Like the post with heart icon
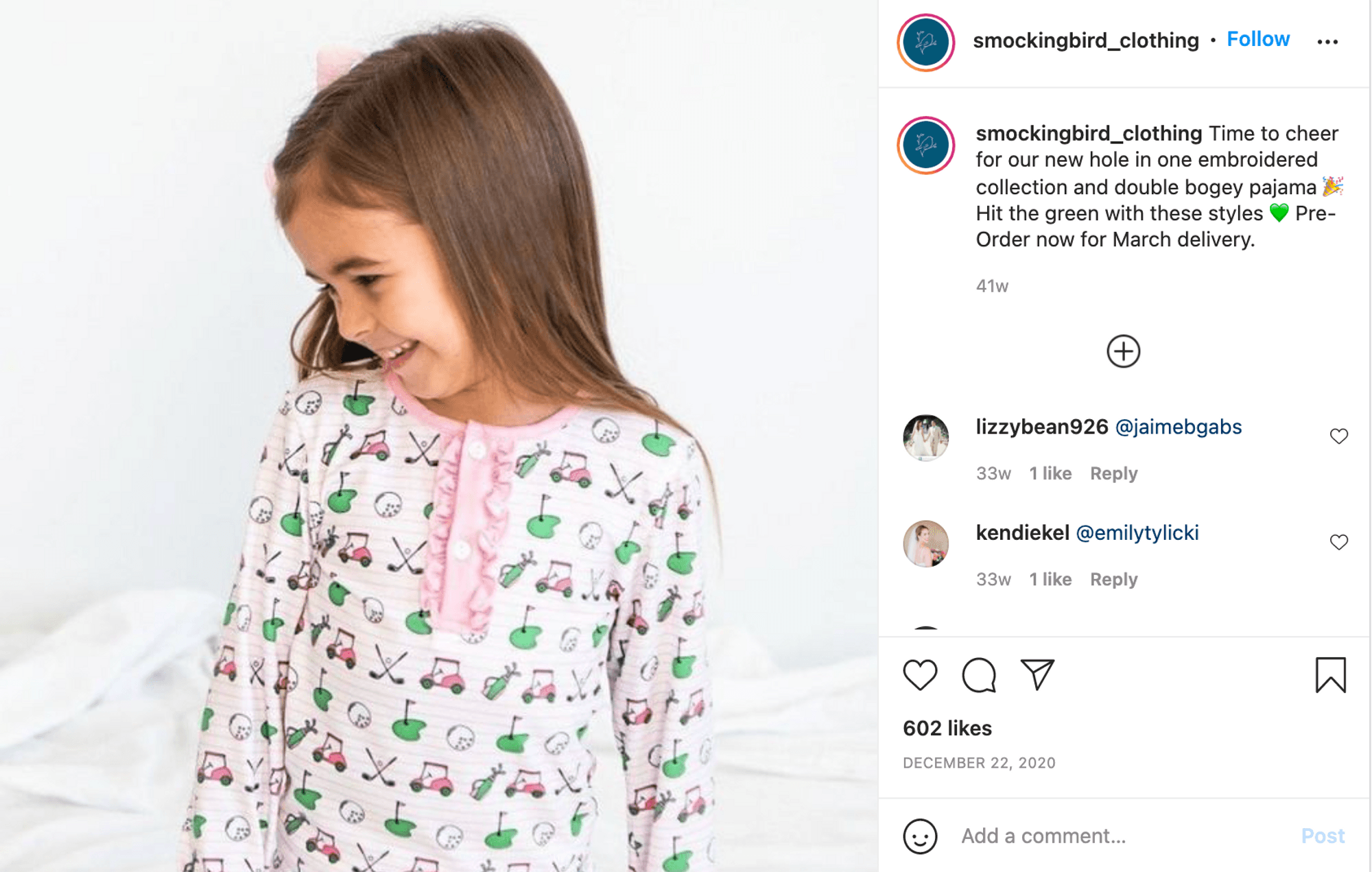Screen dimensions: 1372x872 coord(920,674)
